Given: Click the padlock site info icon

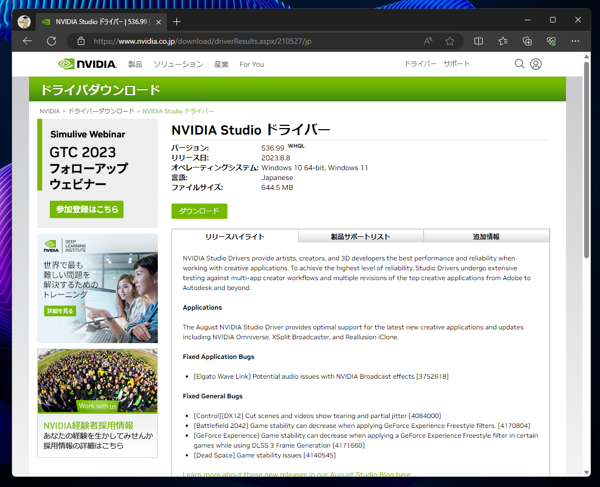Looking at the screenshot, I should tap(81, 41).
